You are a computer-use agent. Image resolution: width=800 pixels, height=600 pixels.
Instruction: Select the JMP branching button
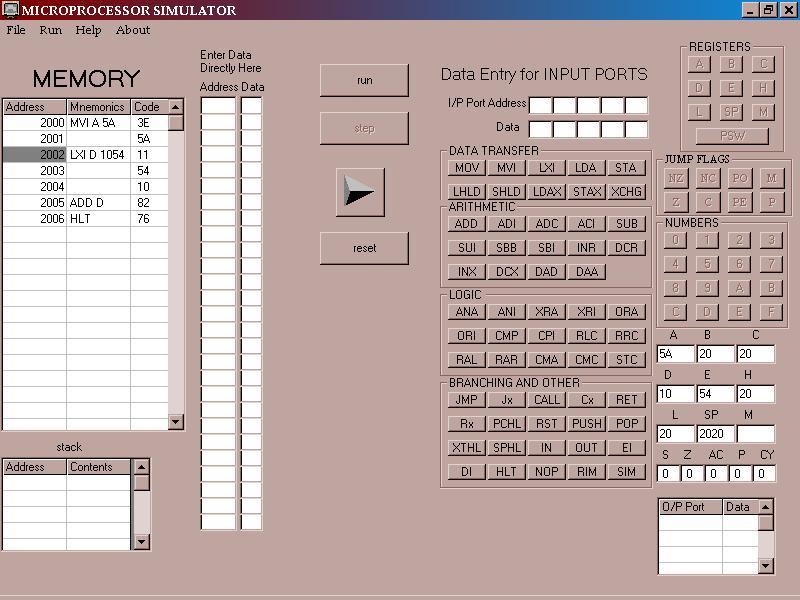tap(466, 400)
